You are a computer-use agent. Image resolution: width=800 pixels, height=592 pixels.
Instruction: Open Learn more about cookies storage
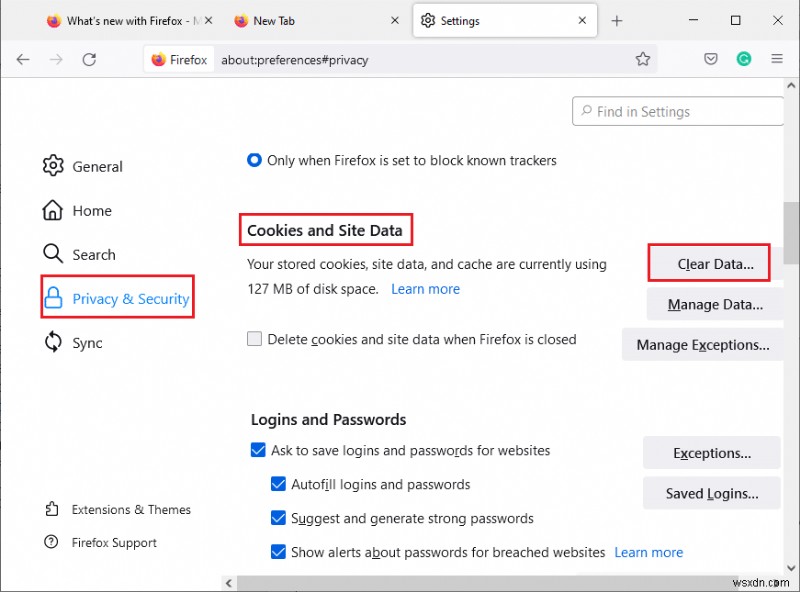point(425,288)
